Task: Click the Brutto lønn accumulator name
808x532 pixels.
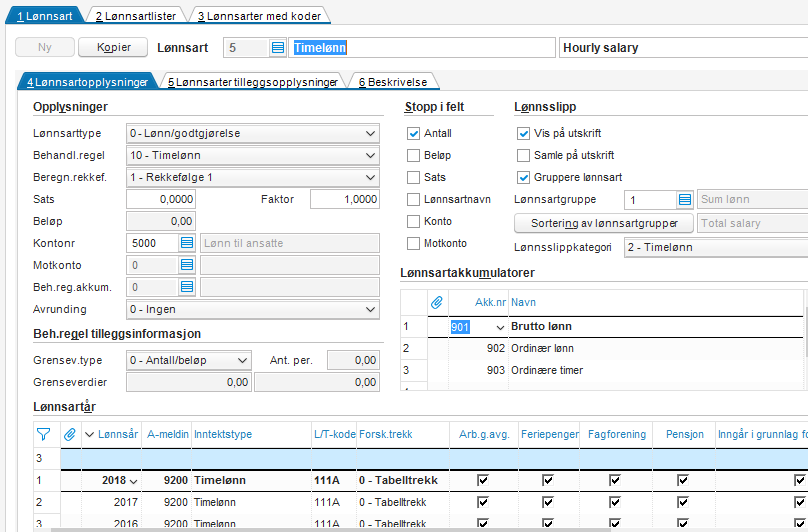Action: 541,327
